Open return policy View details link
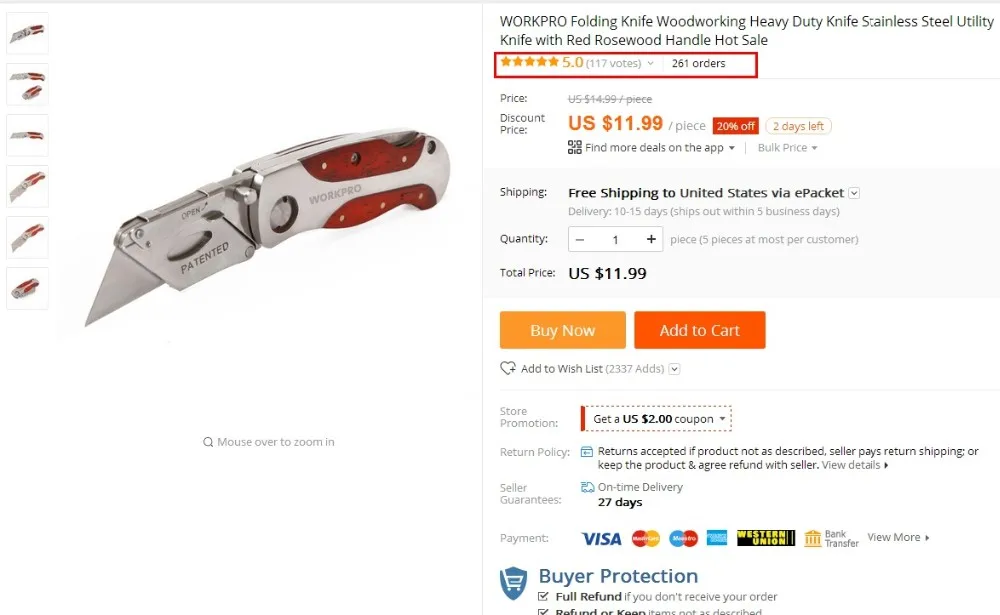This screenshot has height=615, width=1000. tap(855, 465)
